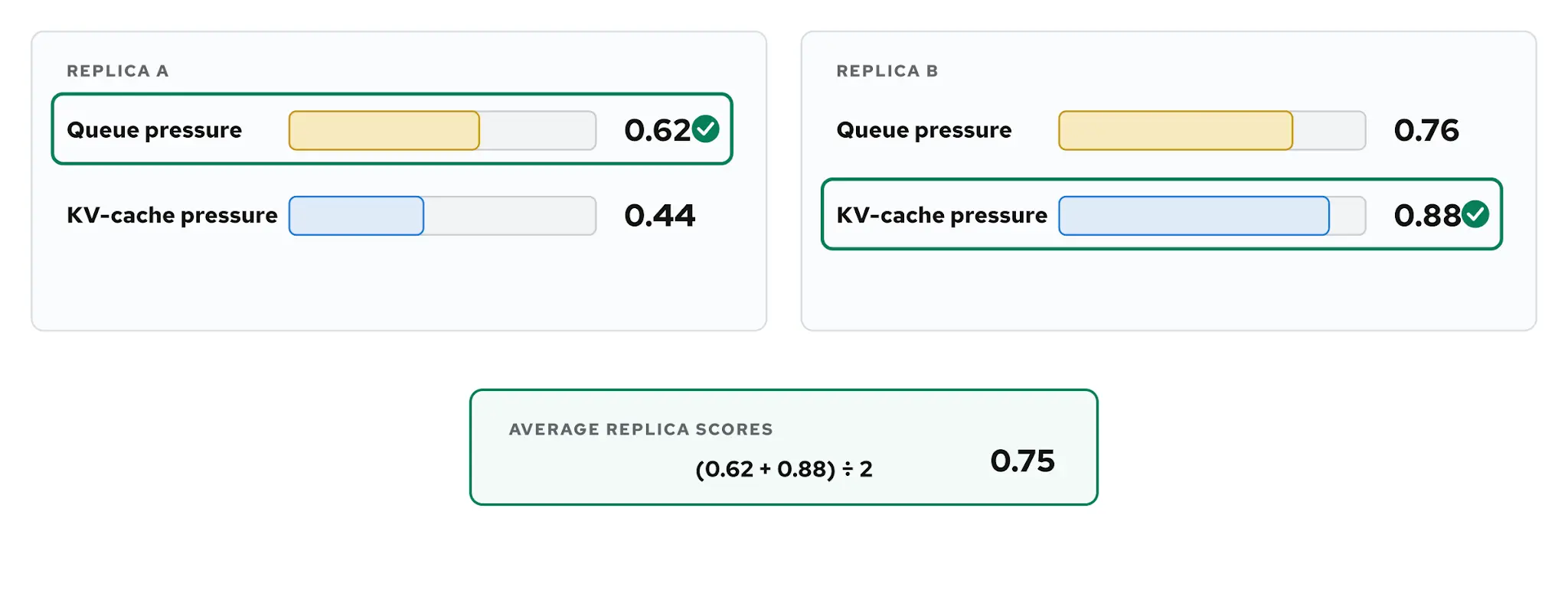Click the 0.88 KV-cache pressure value

pyautogui.click(x=1427, y=216)
